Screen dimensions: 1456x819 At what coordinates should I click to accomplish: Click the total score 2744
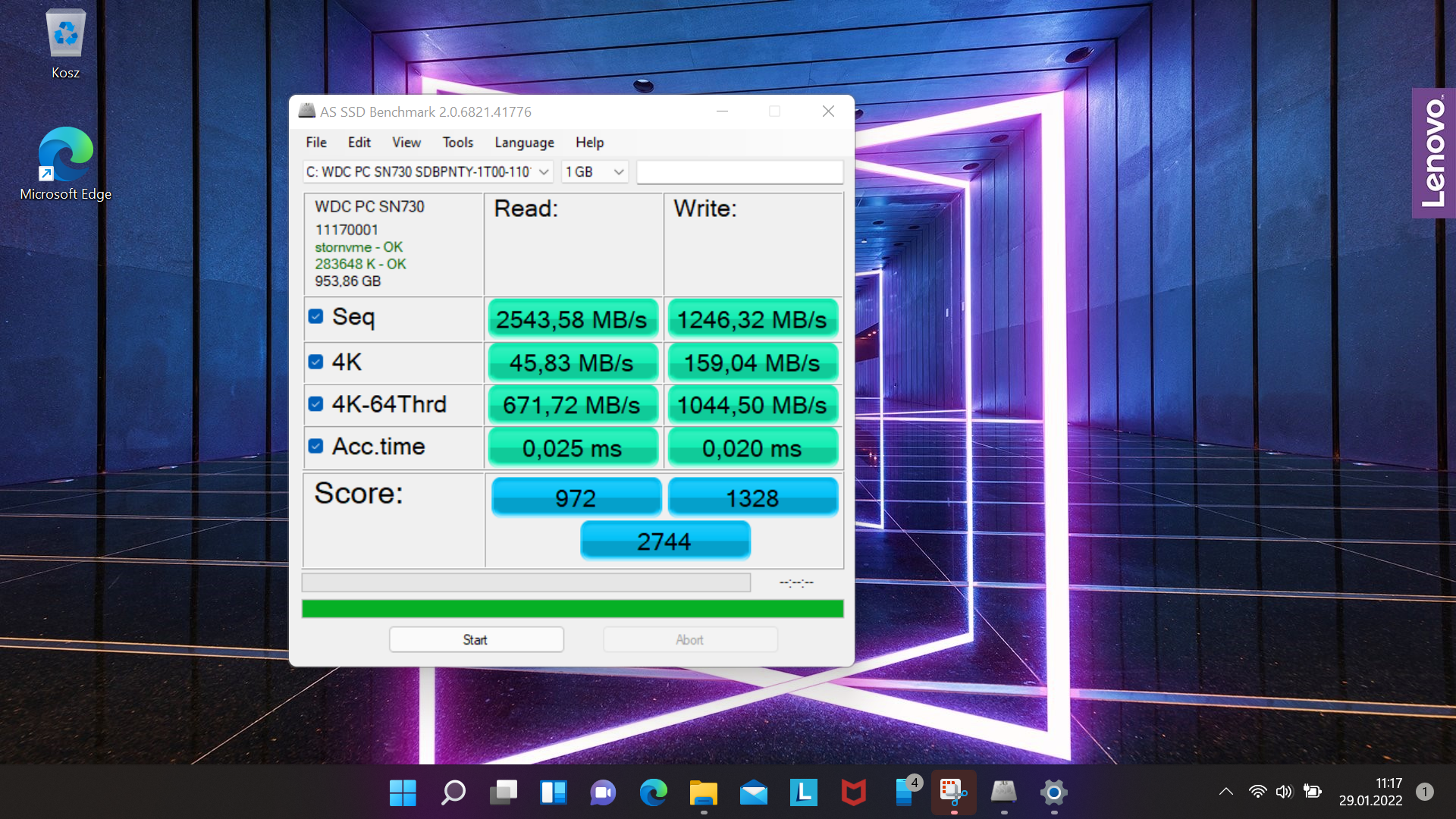tap(665, 541)
